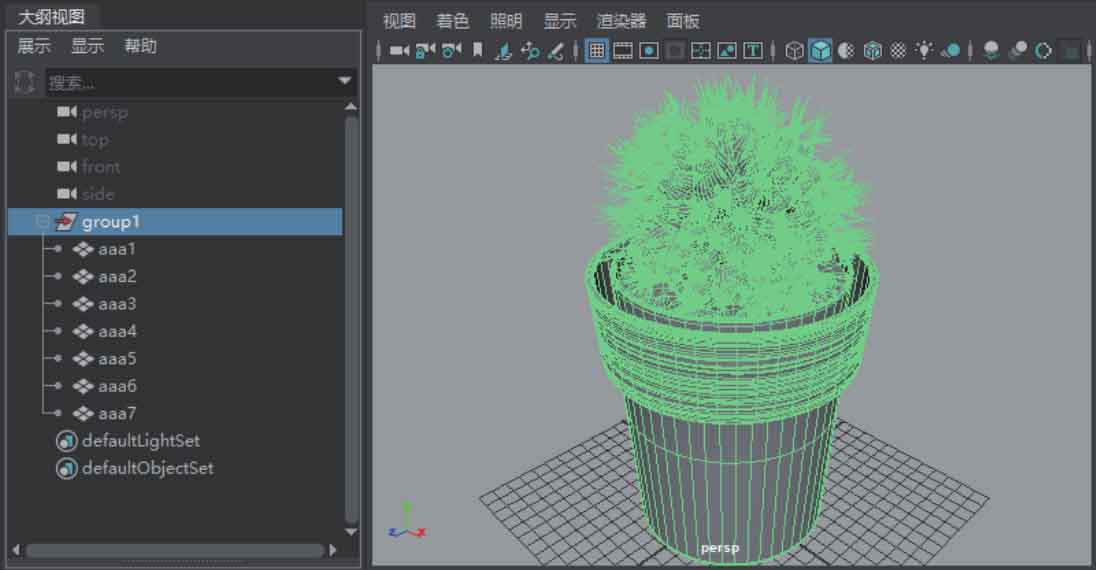1096x570 pixels.
Task: Open the viewport 显示 menu
Action: point(560,21)
